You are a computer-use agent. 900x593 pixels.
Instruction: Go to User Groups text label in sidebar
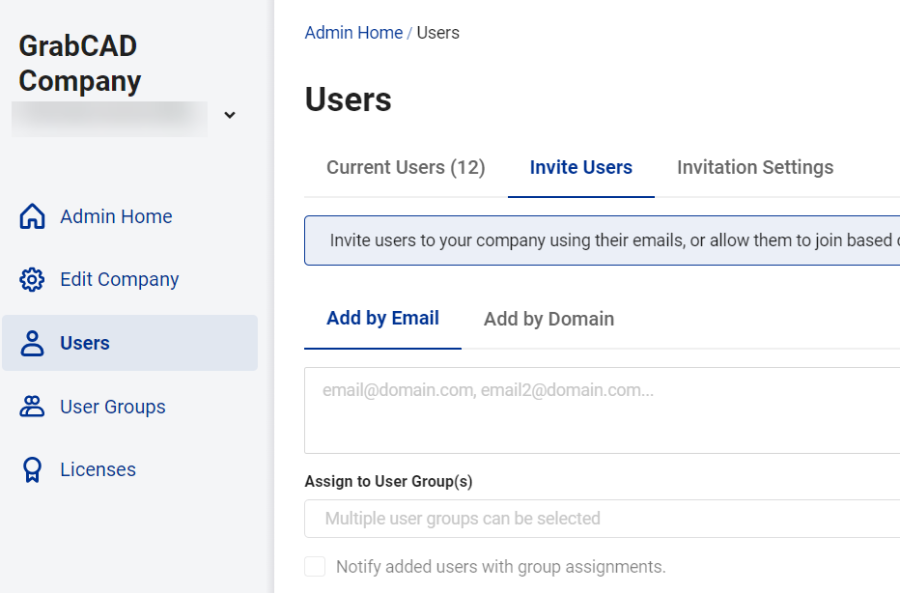tap(112, 407)
